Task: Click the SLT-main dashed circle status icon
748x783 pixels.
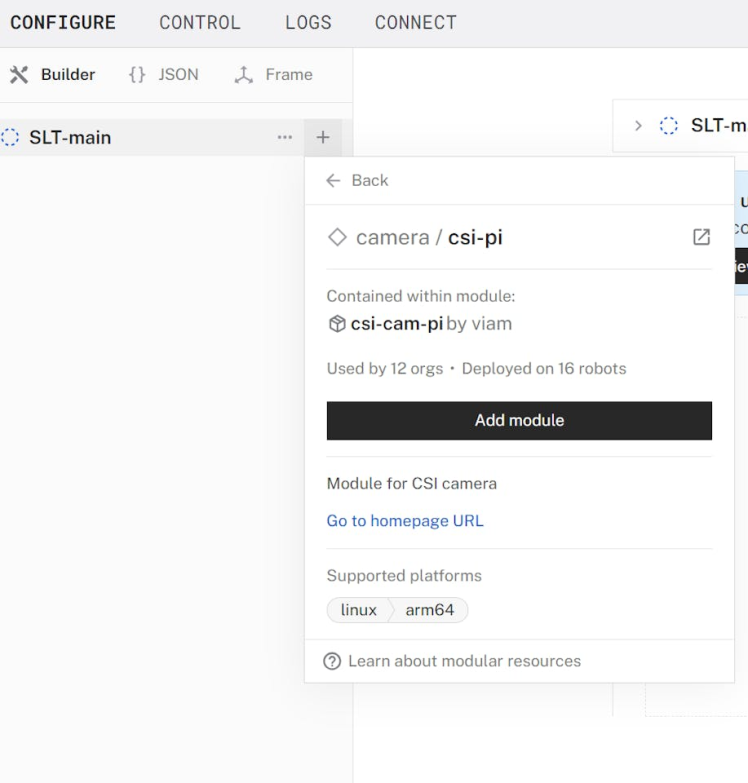Action: click(x=11, y=138)
